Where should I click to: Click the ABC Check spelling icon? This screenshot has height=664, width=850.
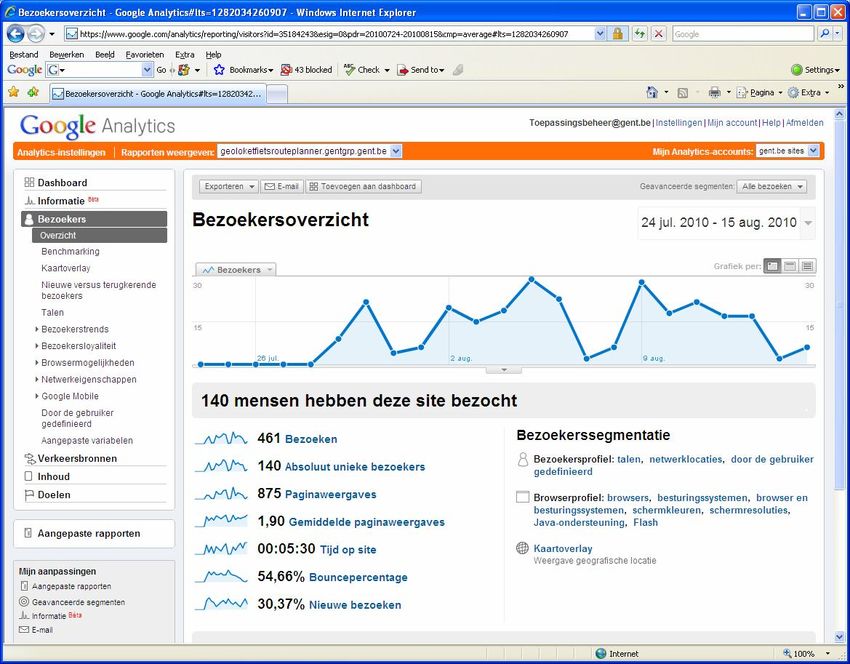coord(350,69)
